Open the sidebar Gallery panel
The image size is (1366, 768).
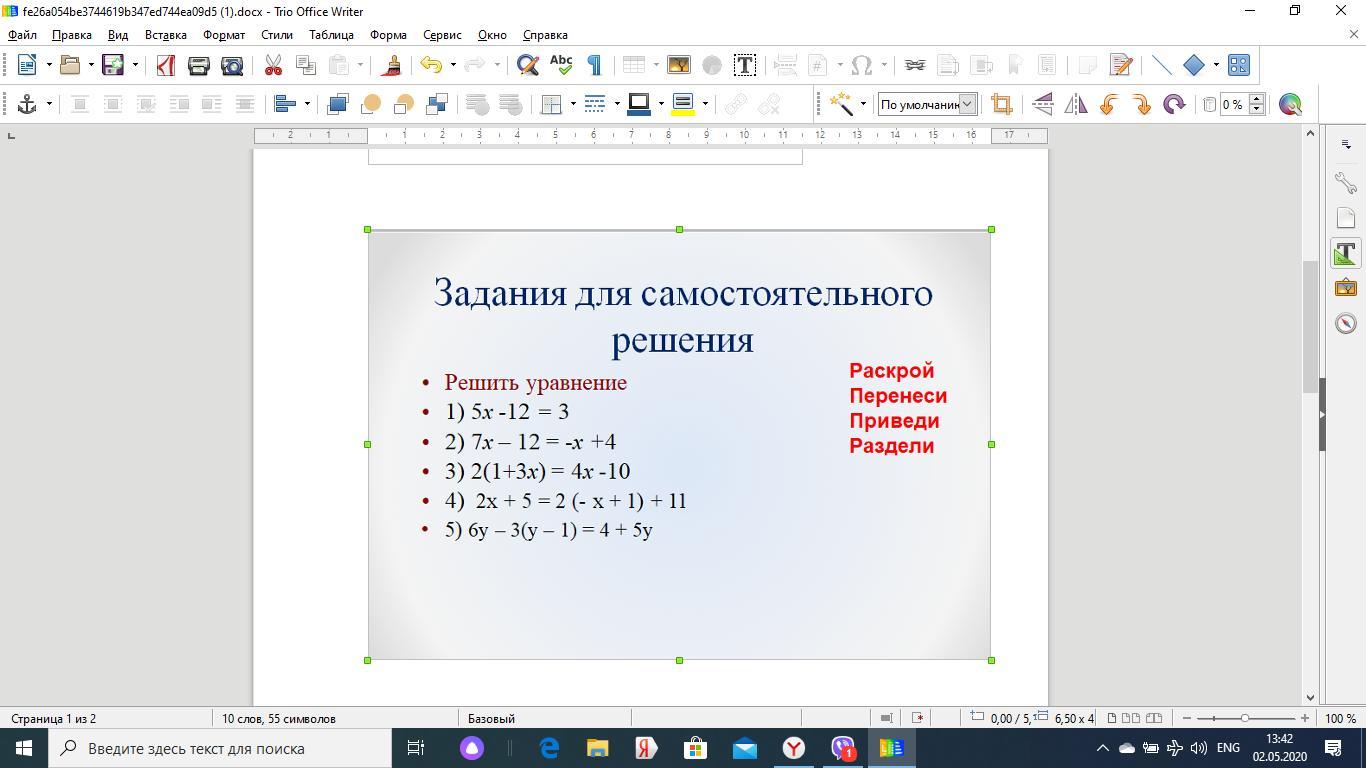click(x=1346, y=288)
